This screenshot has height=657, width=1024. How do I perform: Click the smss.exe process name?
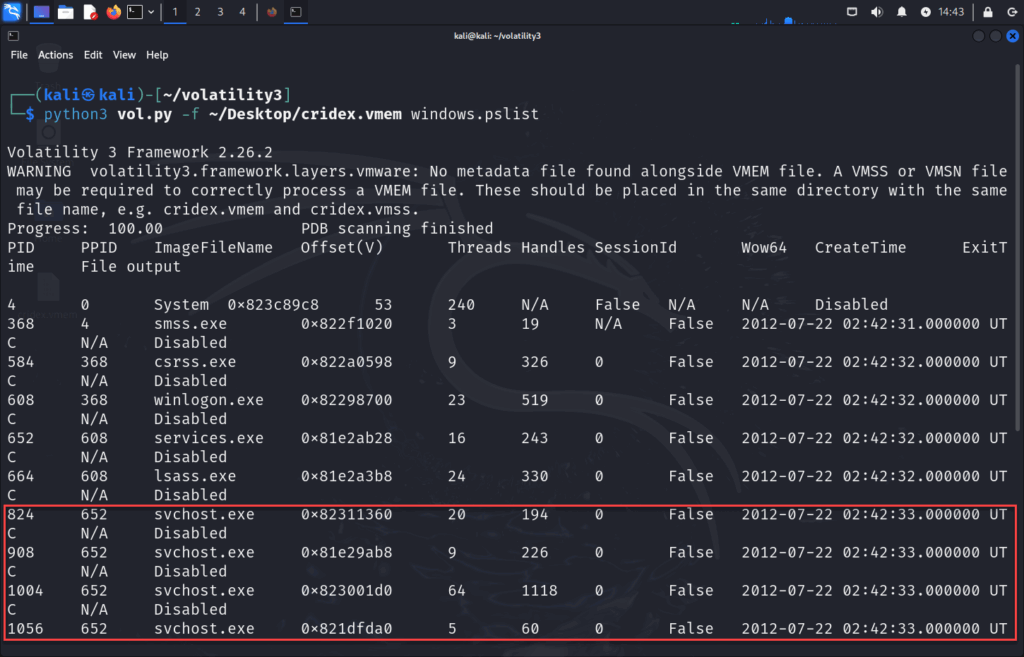[191, 324]
